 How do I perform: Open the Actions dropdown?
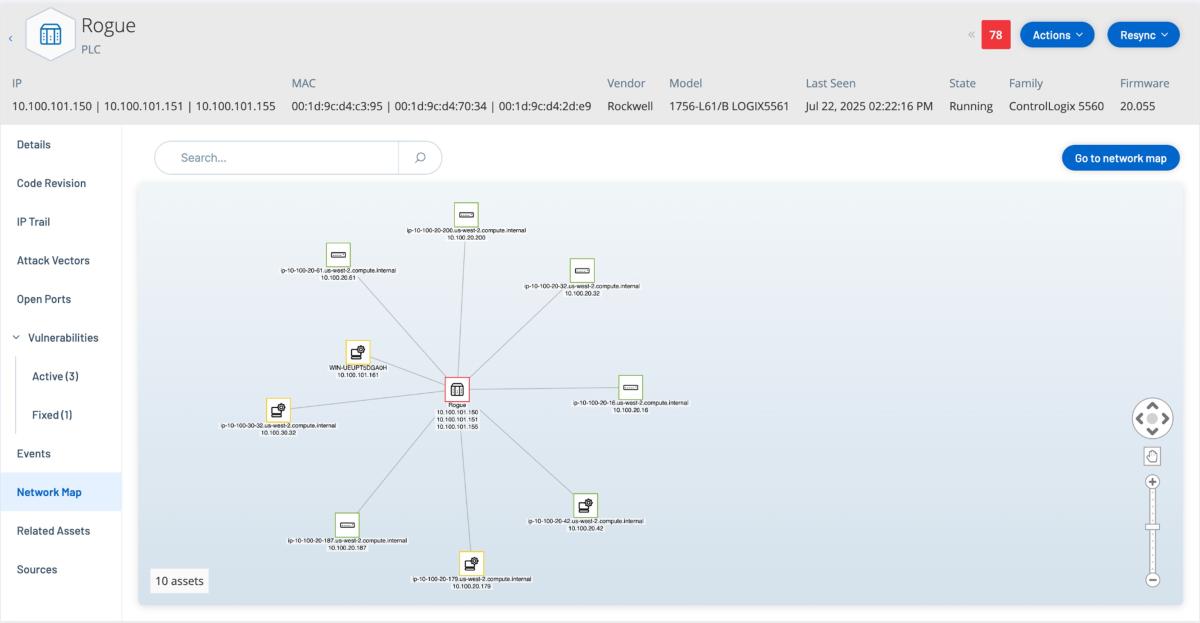point(1058,35)
